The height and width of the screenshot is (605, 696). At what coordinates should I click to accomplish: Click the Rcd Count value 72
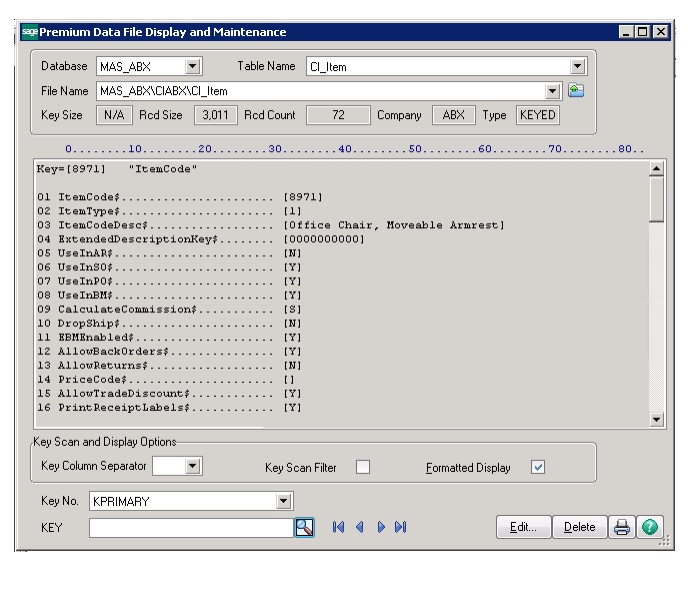338,115
